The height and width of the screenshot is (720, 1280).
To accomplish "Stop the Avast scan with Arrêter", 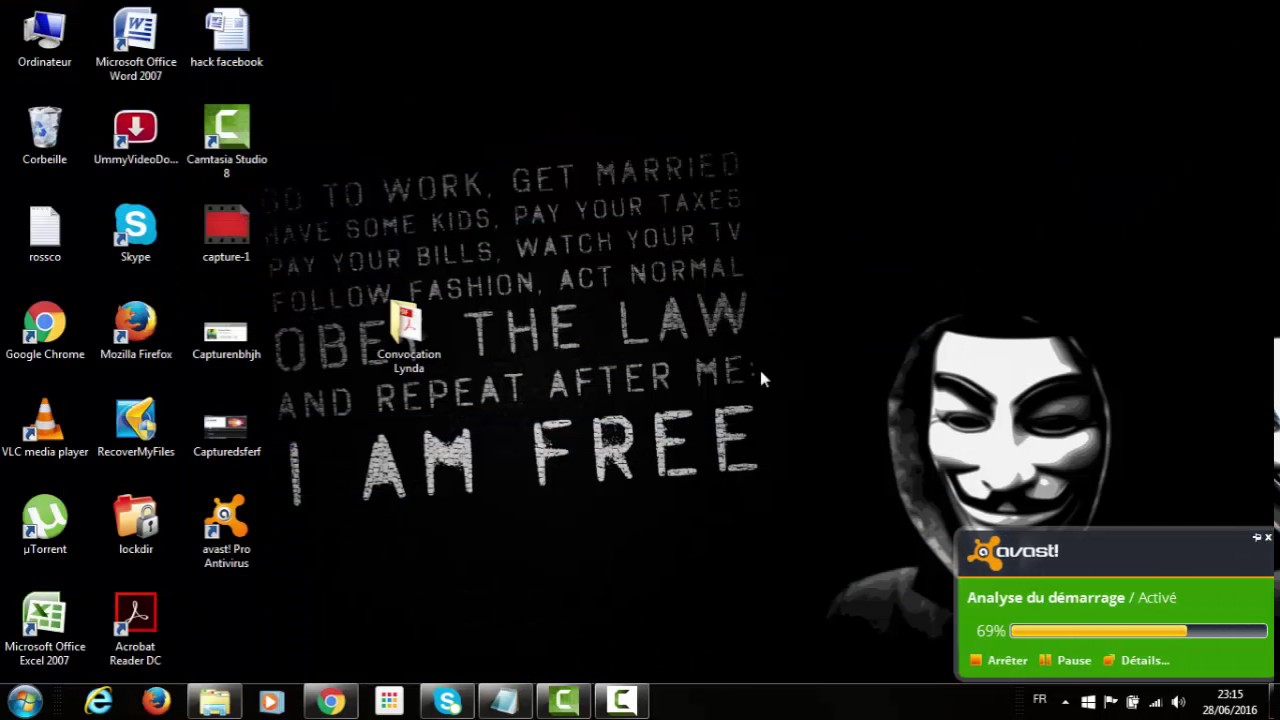I will coord(999,660).
